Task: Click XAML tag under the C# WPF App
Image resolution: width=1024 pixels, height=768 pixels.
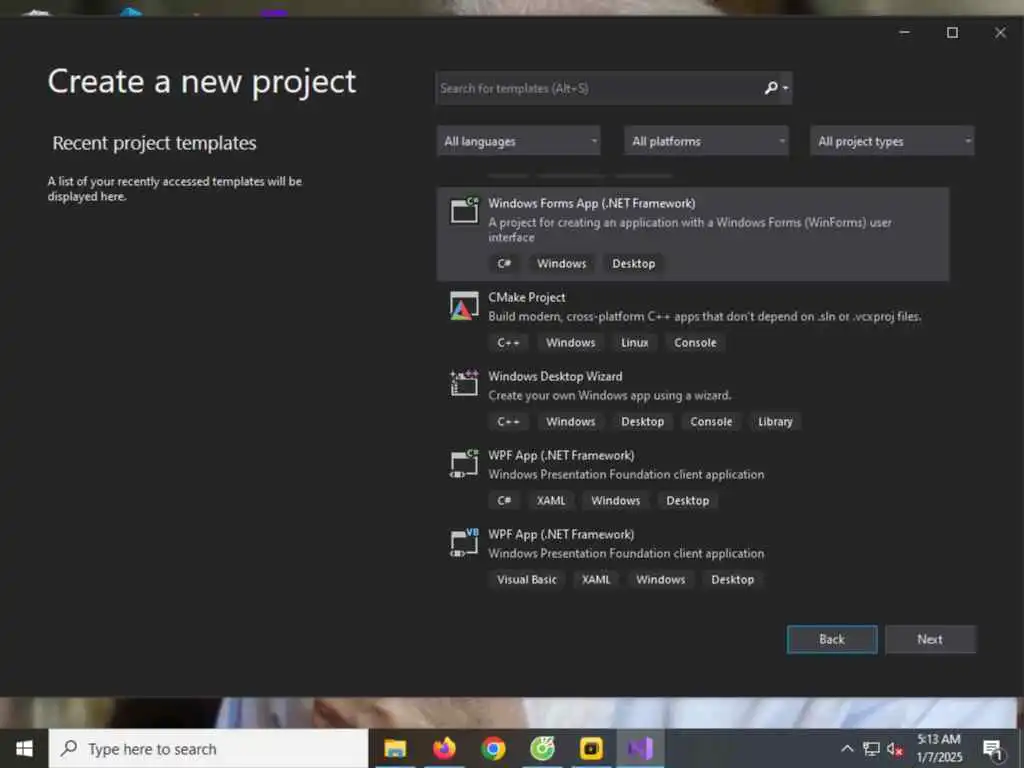Action: (551, 500)
